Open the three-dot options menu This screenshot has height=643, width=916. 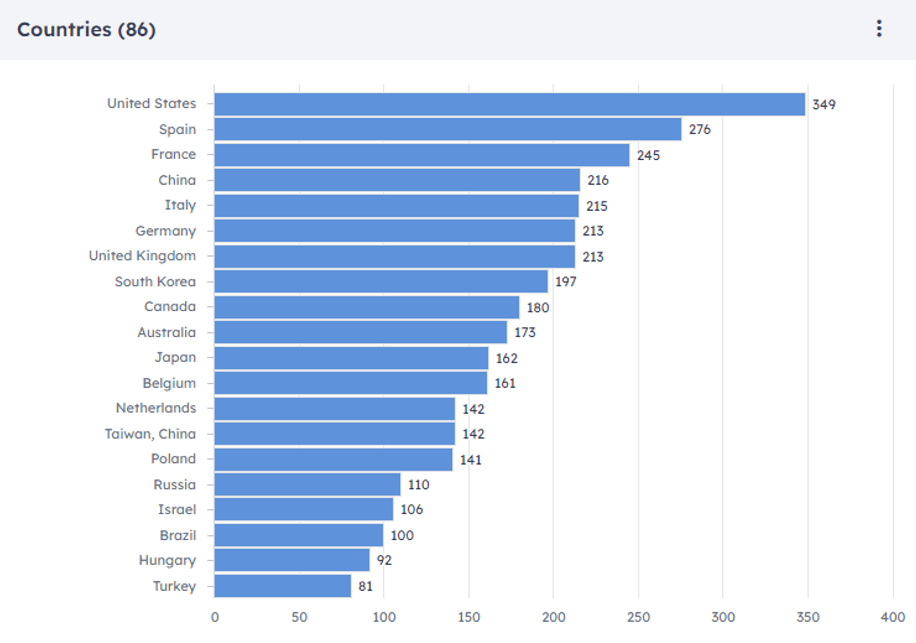click(x=879, y=29)
